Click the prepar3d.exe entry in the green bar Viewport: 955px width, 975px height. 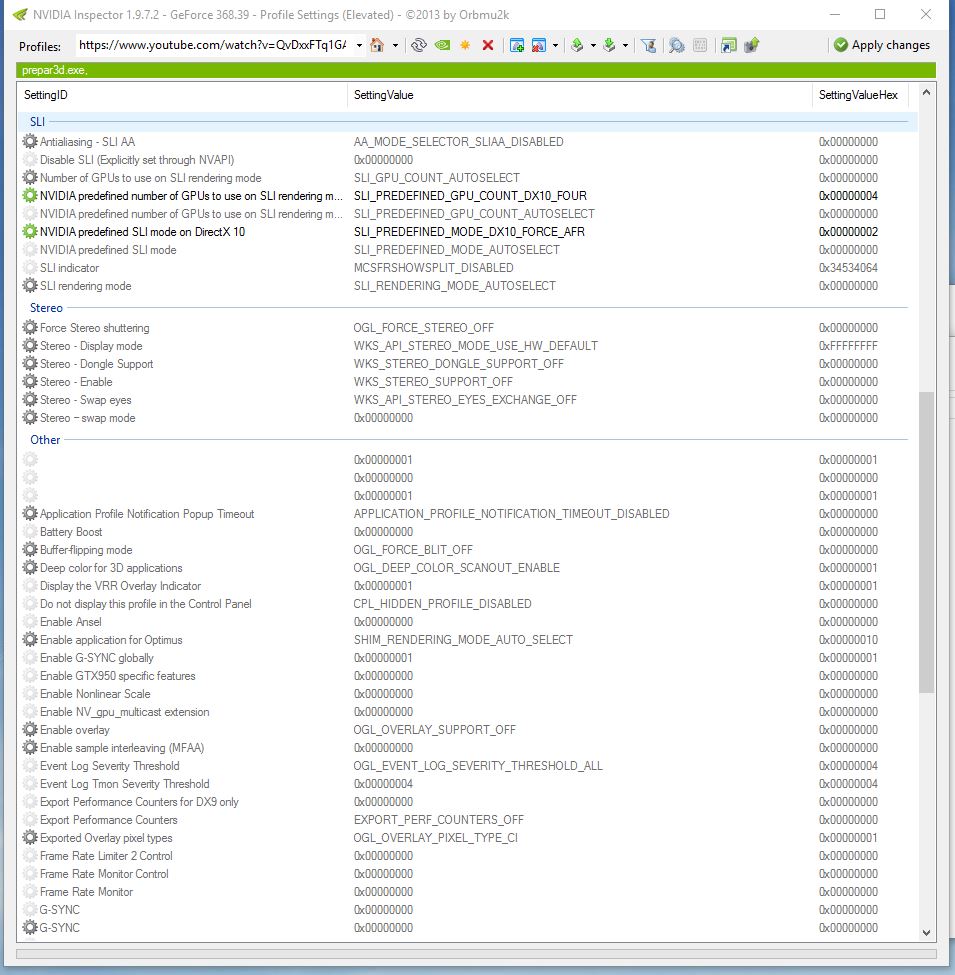pos(55,70)
